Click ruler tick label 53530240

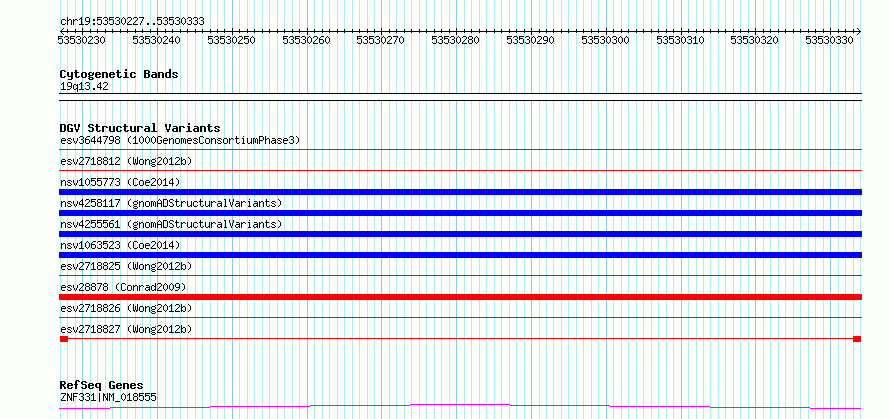click(x=157, y=40)
